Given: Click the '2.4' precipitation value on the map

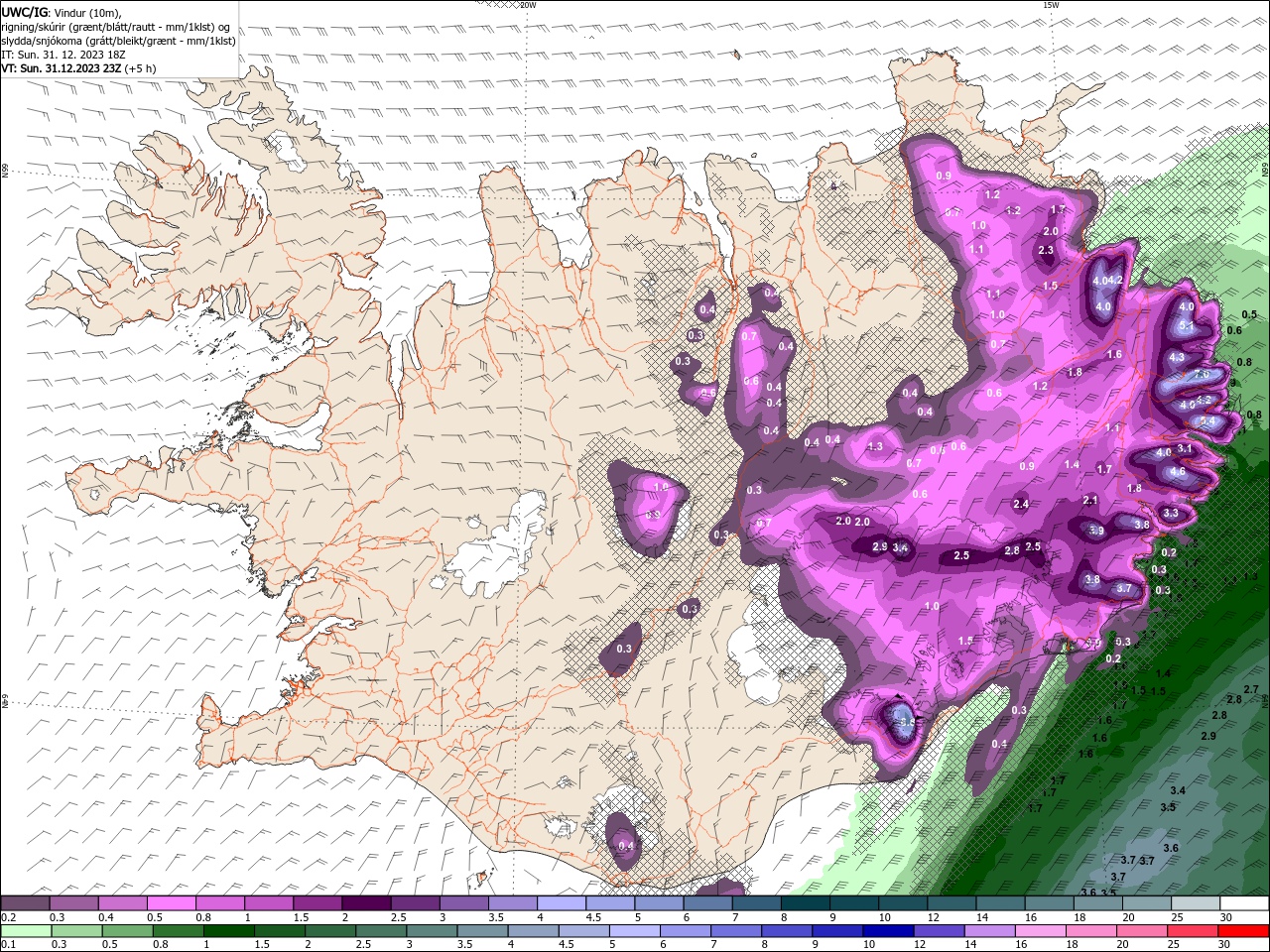Looking at the screenshot, I should 1021,505.
